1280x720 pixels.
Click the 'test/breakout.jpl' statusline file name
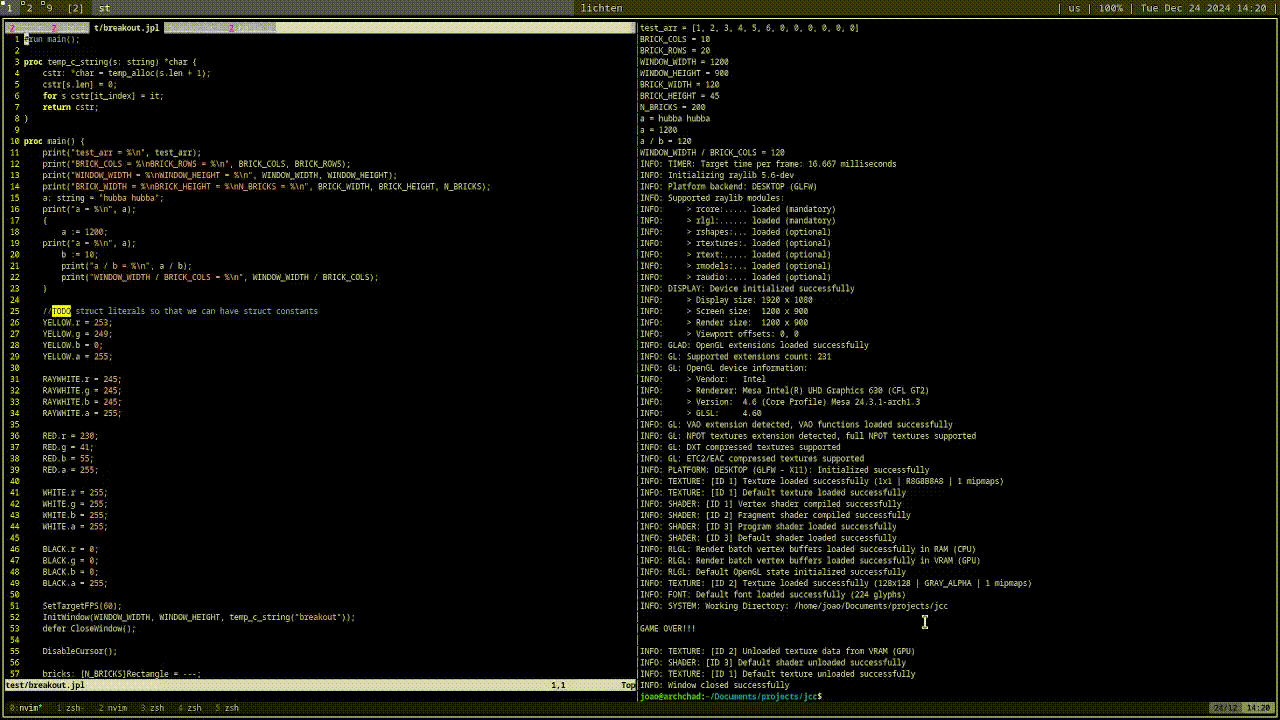45,685
